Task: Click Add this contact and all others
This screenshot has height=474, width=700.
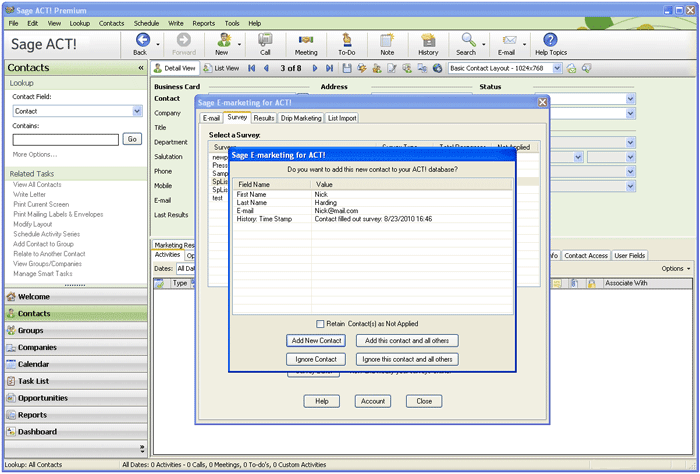Action: pos(407,341)
